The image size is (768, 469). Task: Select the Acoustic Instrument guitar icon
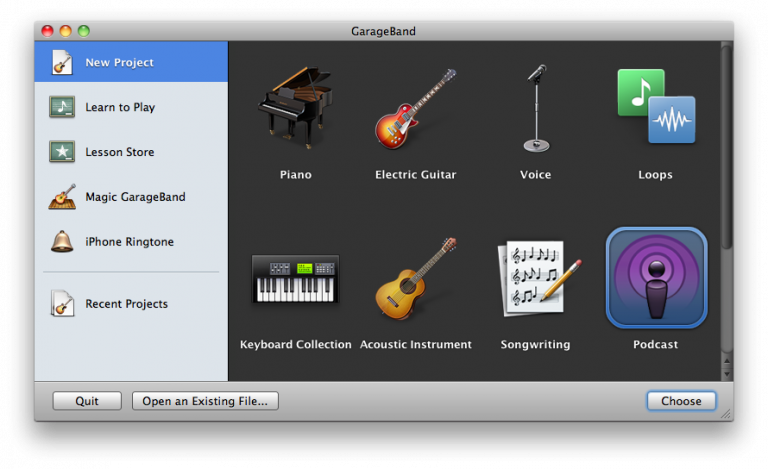[415, 279]
